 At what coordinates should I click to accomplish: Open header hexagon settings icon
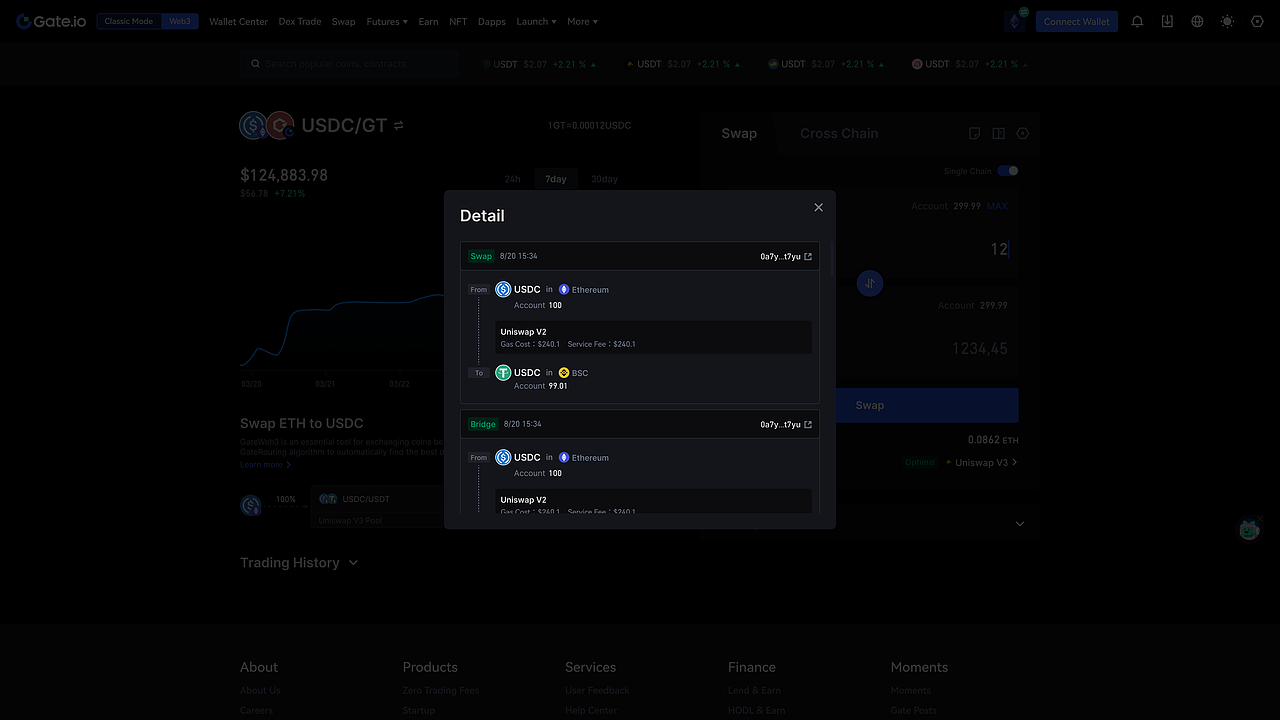pos(1257,21)
